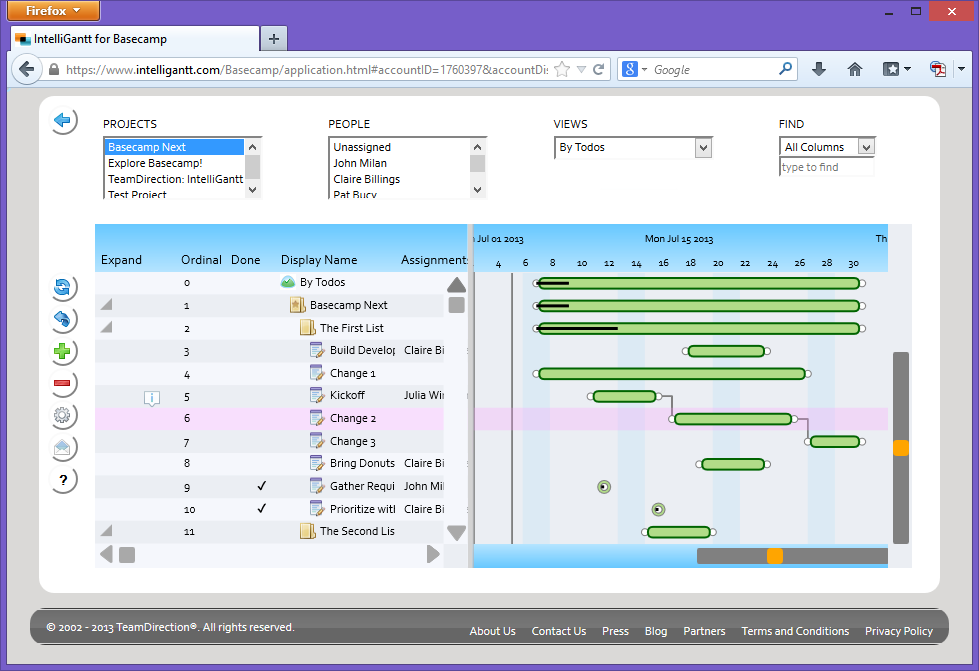Open the About Us footer link
This screenshot has height=671, width=979.
(x=493, y=631)
